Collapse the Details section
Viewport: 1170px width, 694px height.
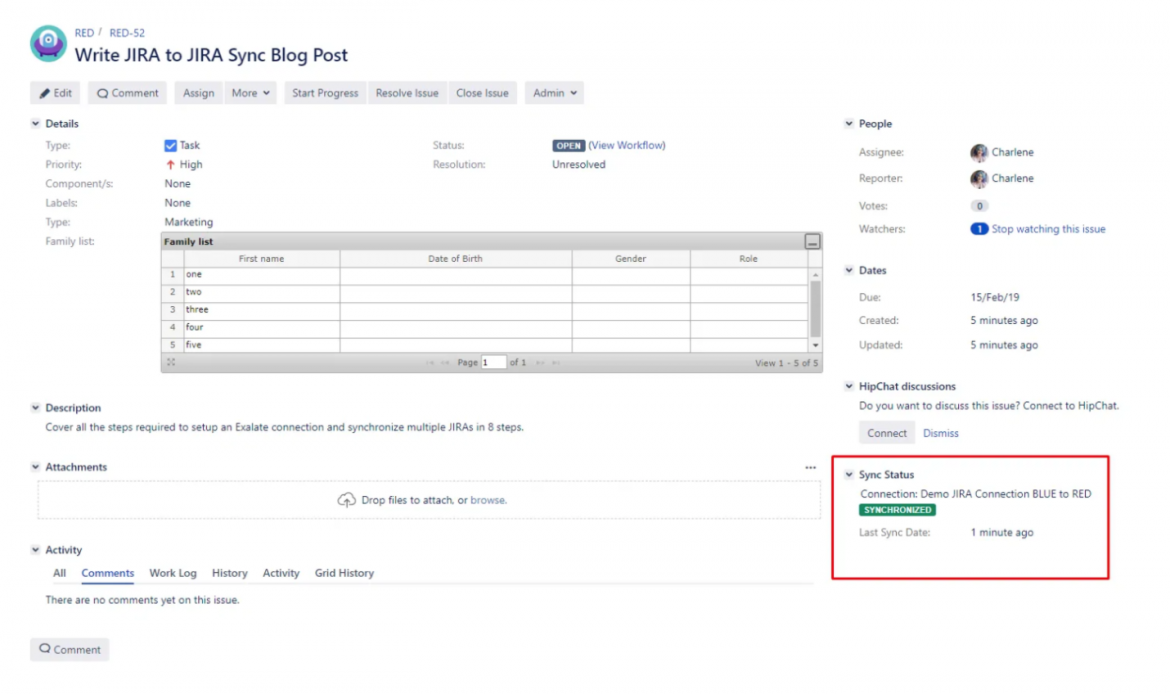click(35, 124)
